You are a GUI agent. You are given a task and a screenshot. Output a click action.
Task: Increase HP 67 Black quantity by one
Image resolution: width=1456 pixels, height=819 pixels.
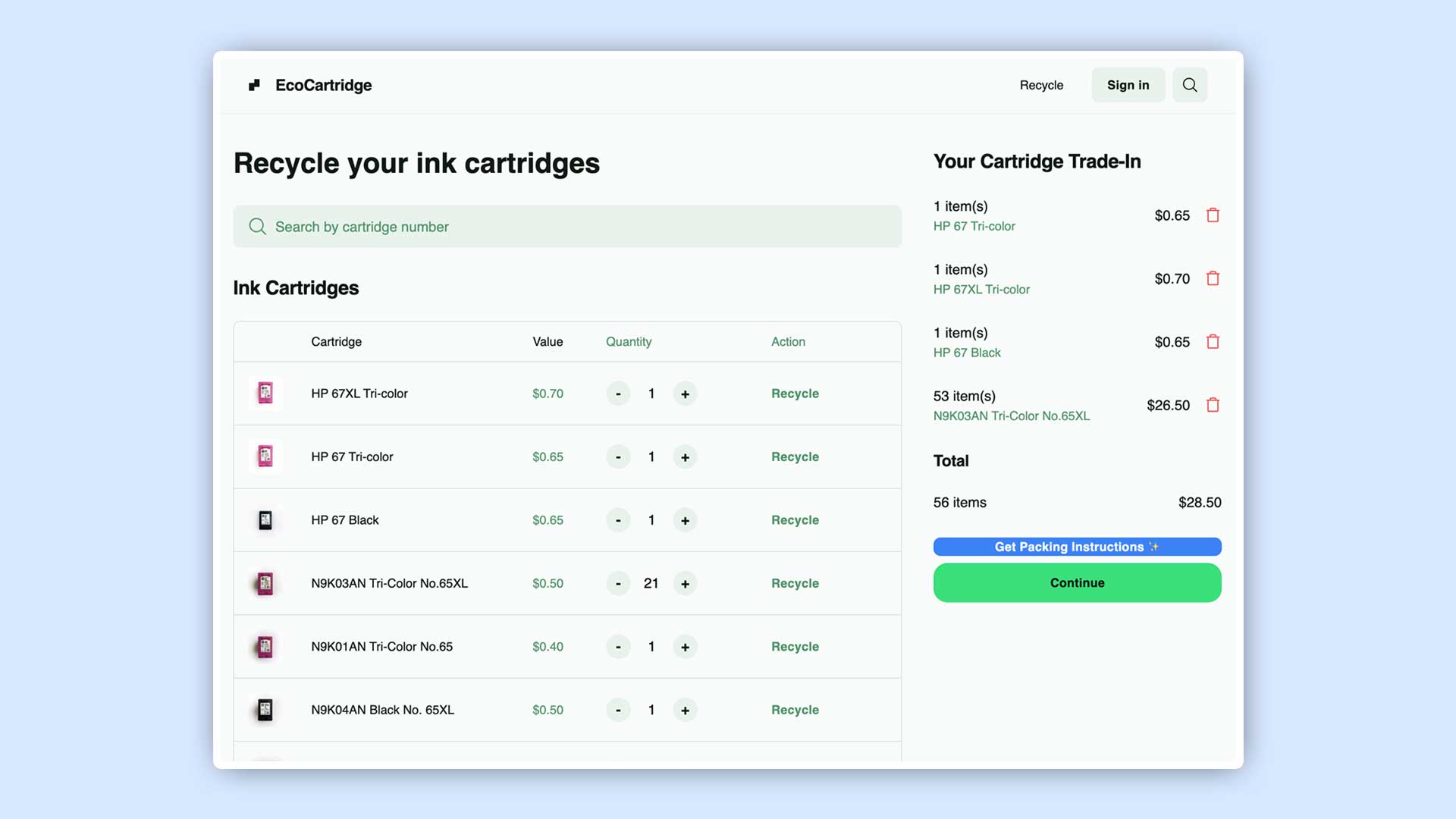(x=685, y=520)
